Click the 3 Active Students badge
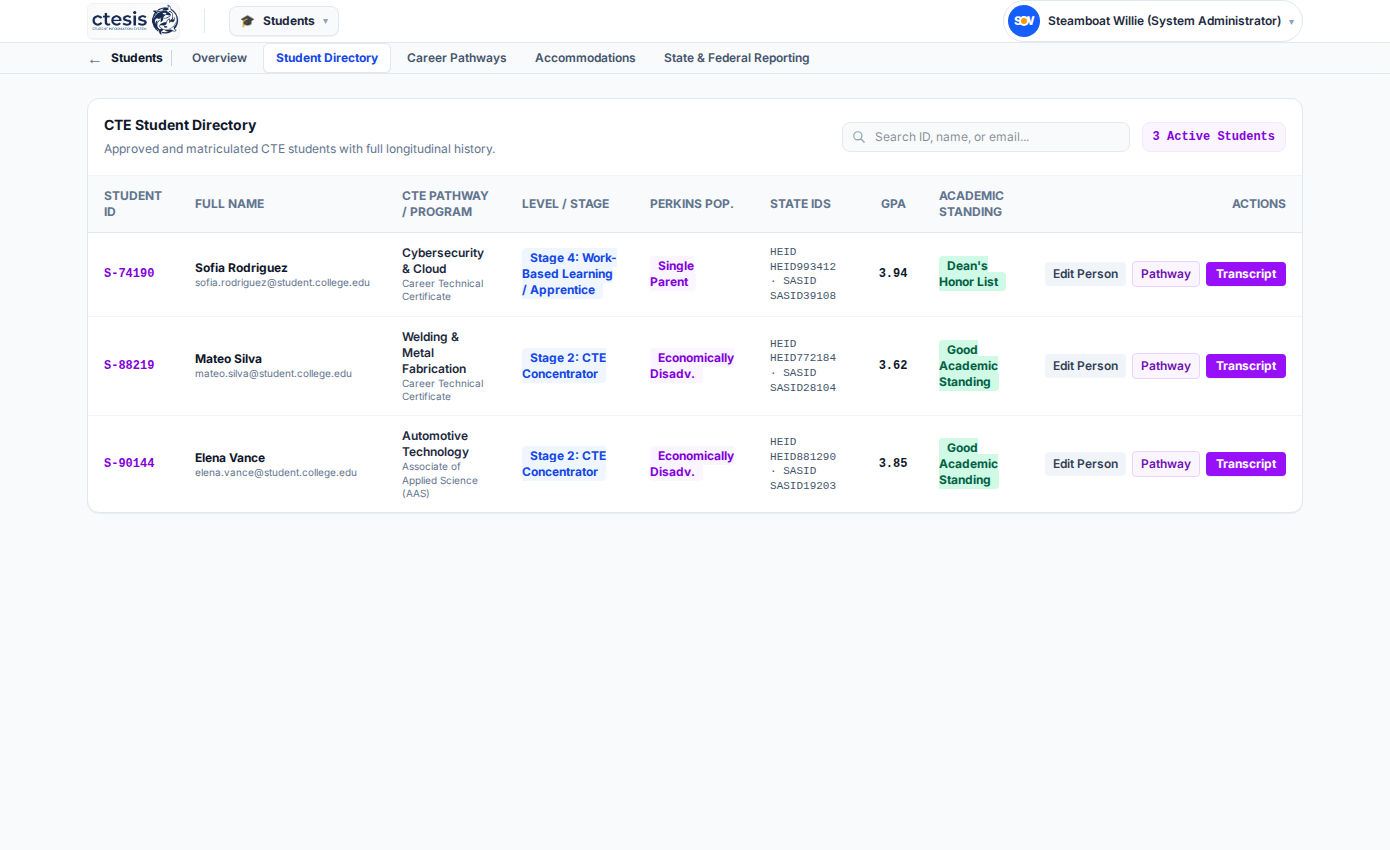The image size is (1390, 850). pyautogui.click(x=1214, y=137)
